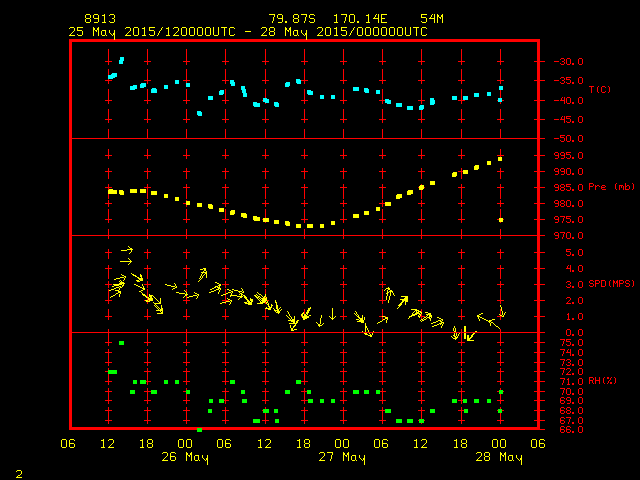Click the 73.0 humidity tick label
The height and width of the screenshot is (480, 640).
[x=571, y=362]
